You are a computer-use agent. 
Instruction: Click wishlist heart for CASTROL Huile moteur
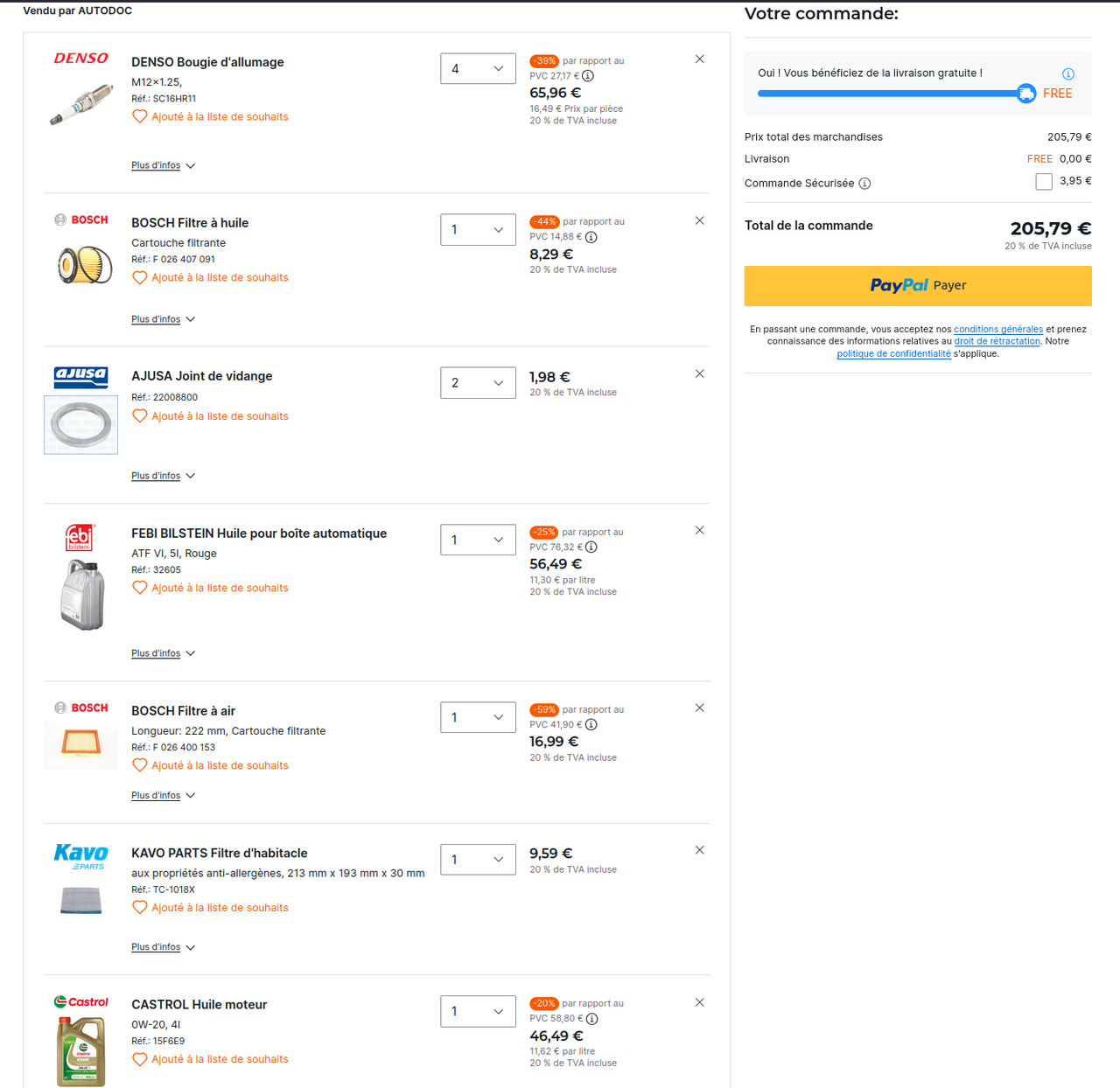coord(140,1060)
